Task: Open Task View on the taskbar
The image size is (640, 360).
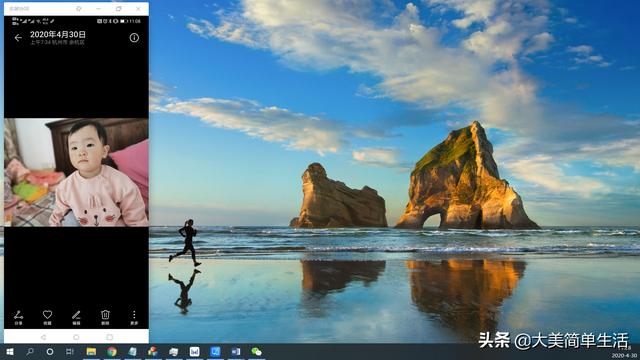Action: point(70,351)
